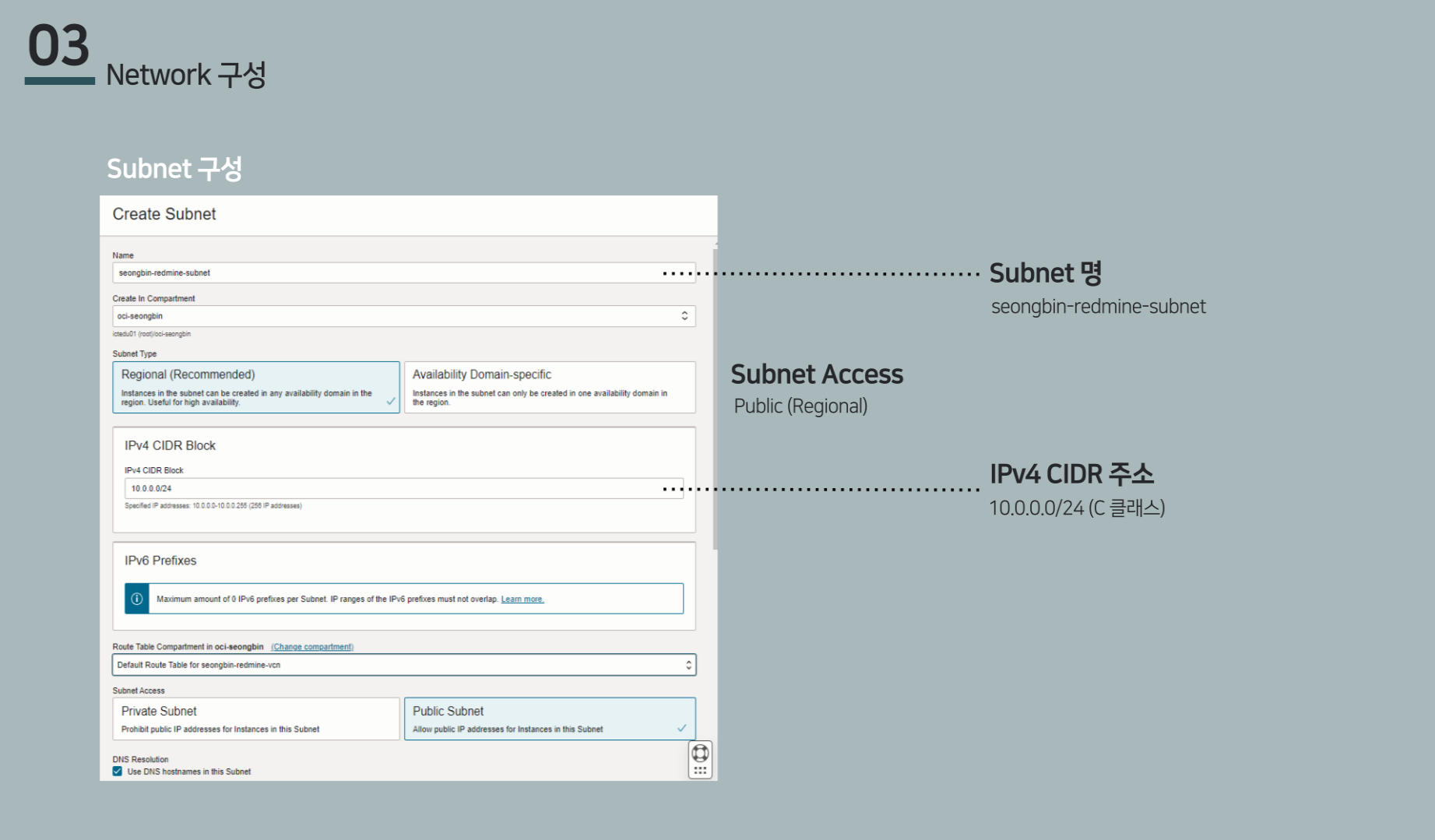
Task: Choose the Availability Domain-specific subnet type
Action: (549, 387)
